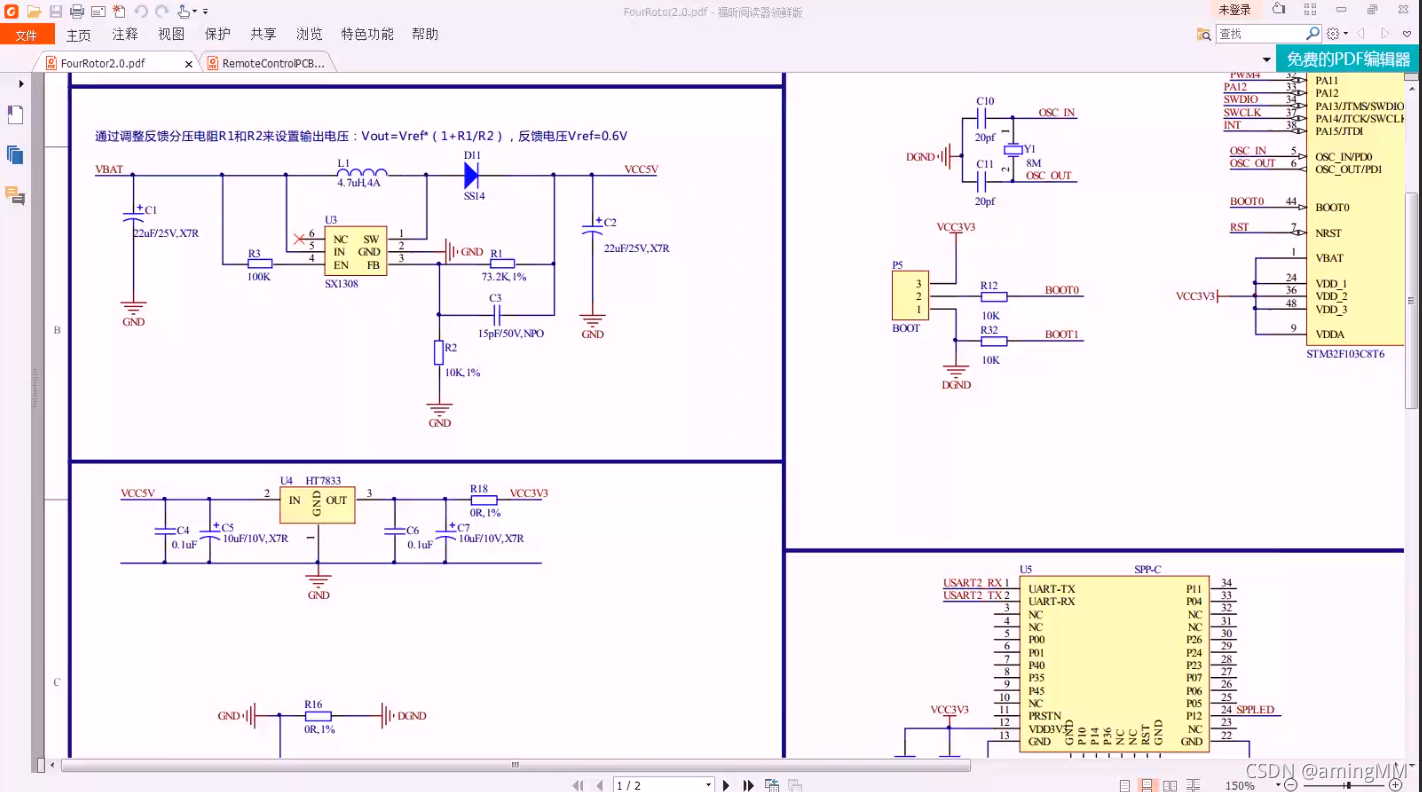The height and width of the screenshot is (792, 1422).
Task: Click the Foxit application logo icon
Action: pos(11,11)
